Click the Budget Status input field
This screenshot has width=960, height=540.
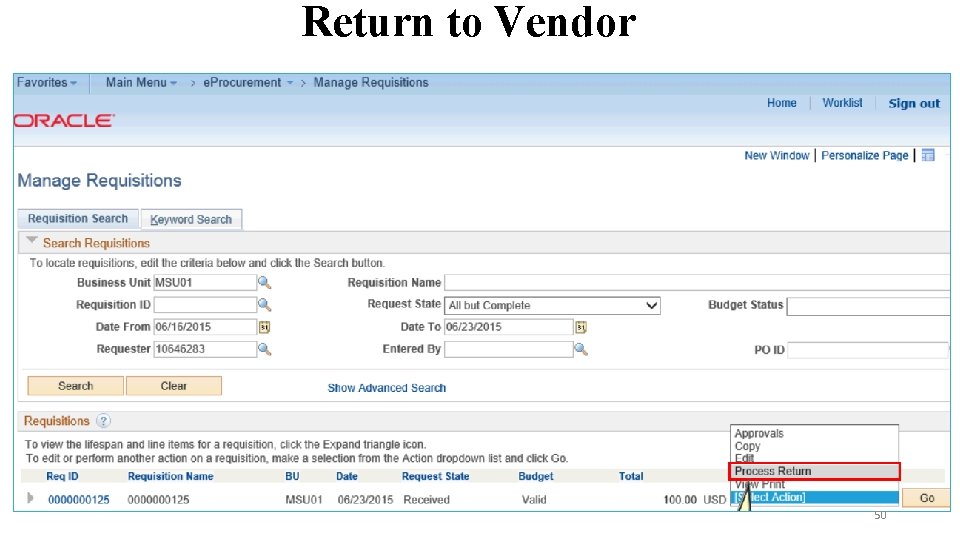coord(869,306)
